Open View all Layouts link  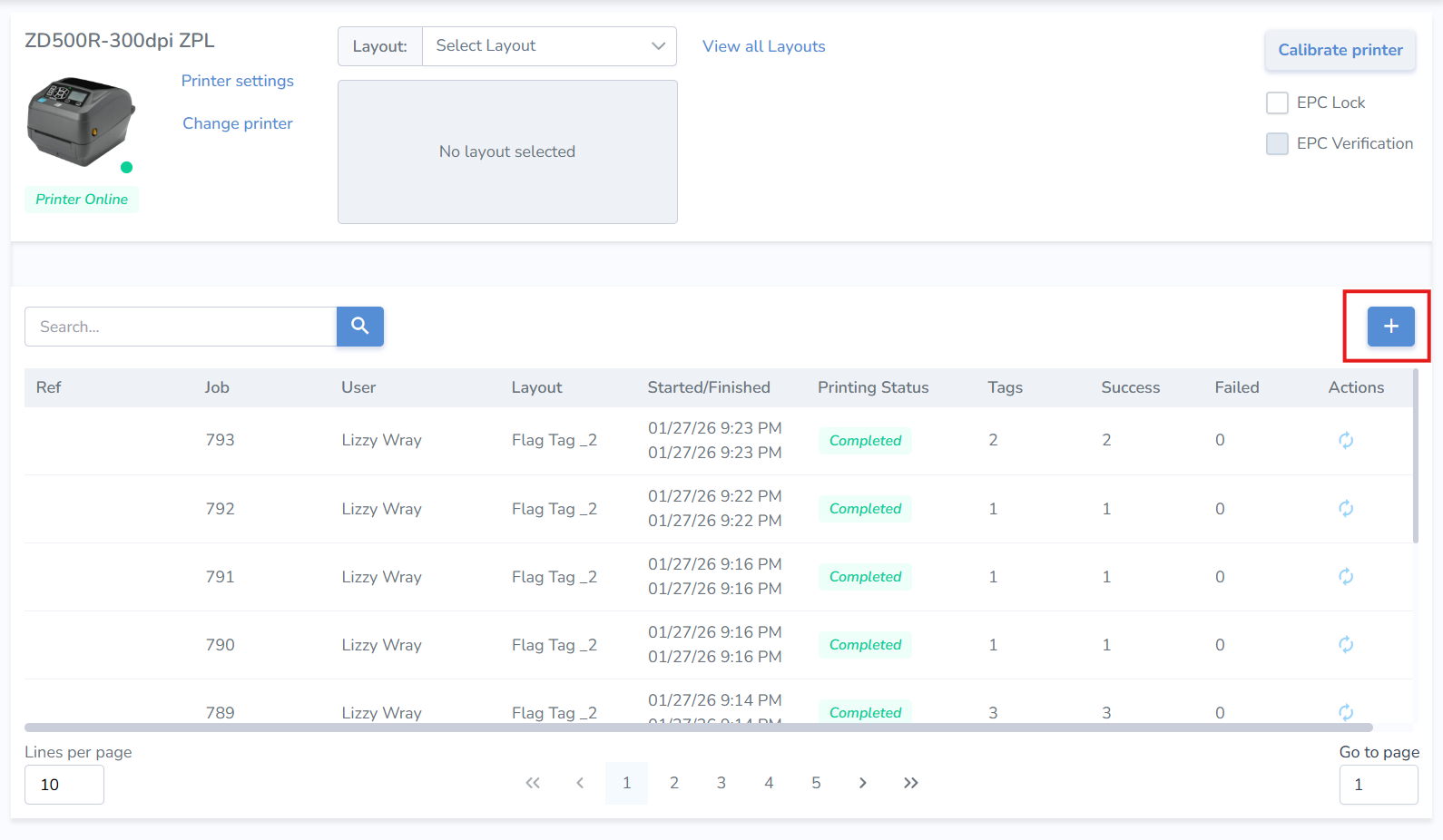pyautogui.click(x=763, y=46)
